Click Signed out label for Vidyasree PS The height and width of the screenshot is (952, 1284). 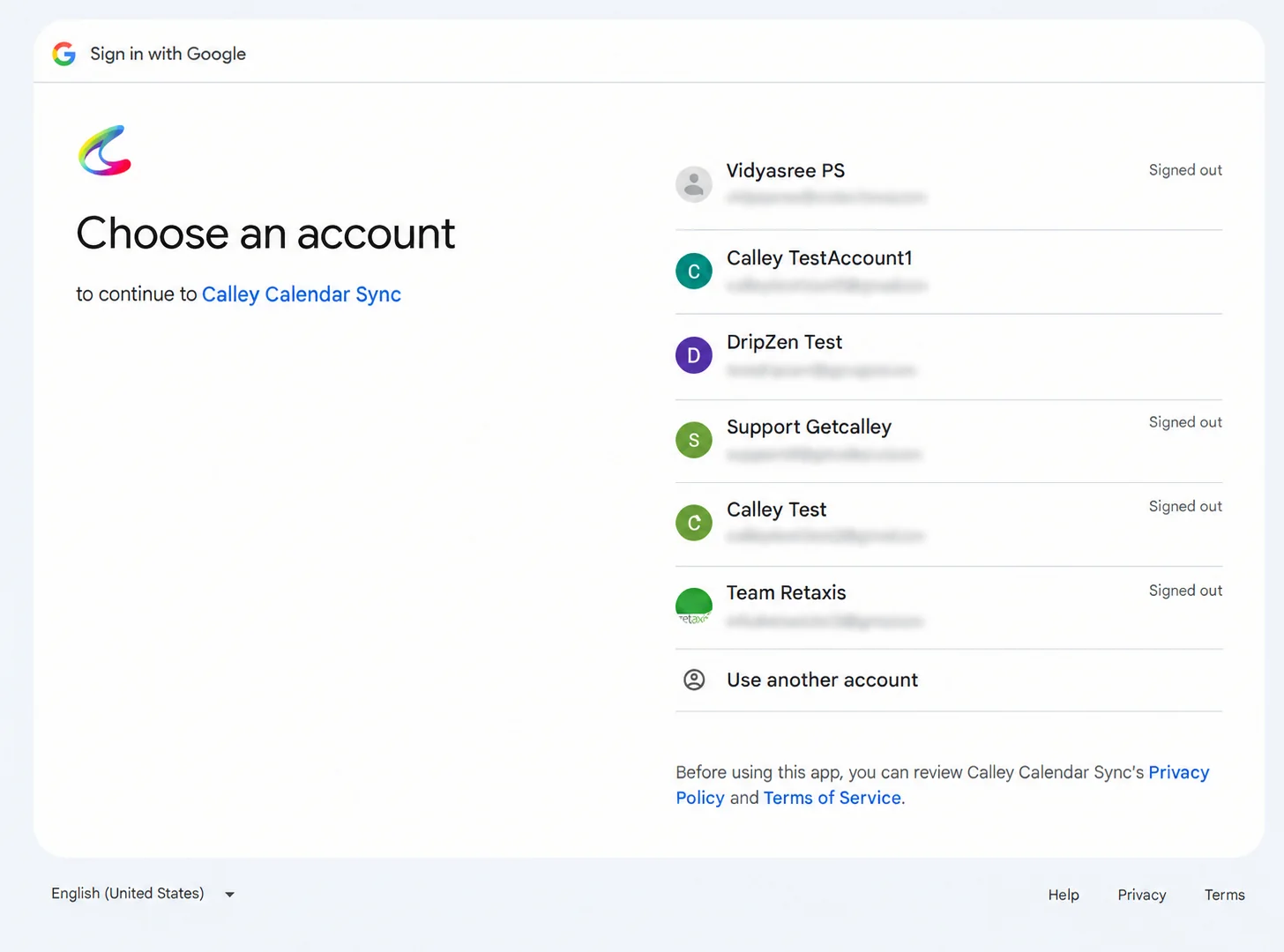(x=1185, y=170)
